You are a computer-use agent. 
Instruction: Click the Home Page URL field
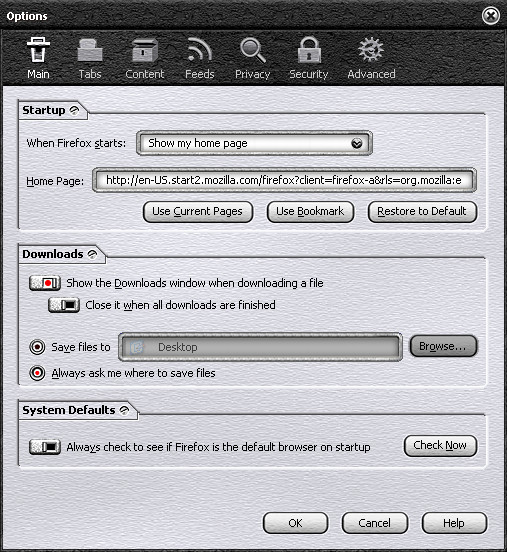(284, 180)
